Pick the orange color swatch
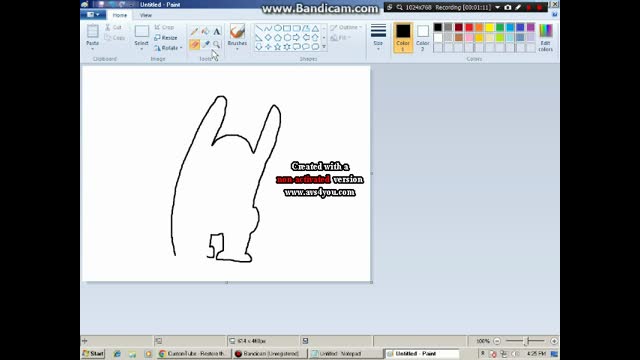The image size is (640, 360). click(479, 28)
